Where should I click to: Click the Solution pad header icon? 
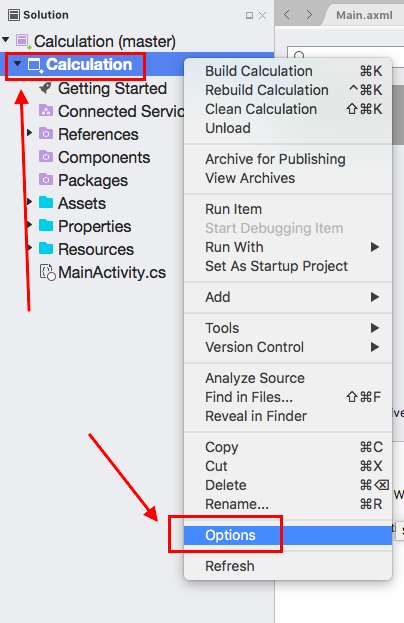(x=14, y=15)
